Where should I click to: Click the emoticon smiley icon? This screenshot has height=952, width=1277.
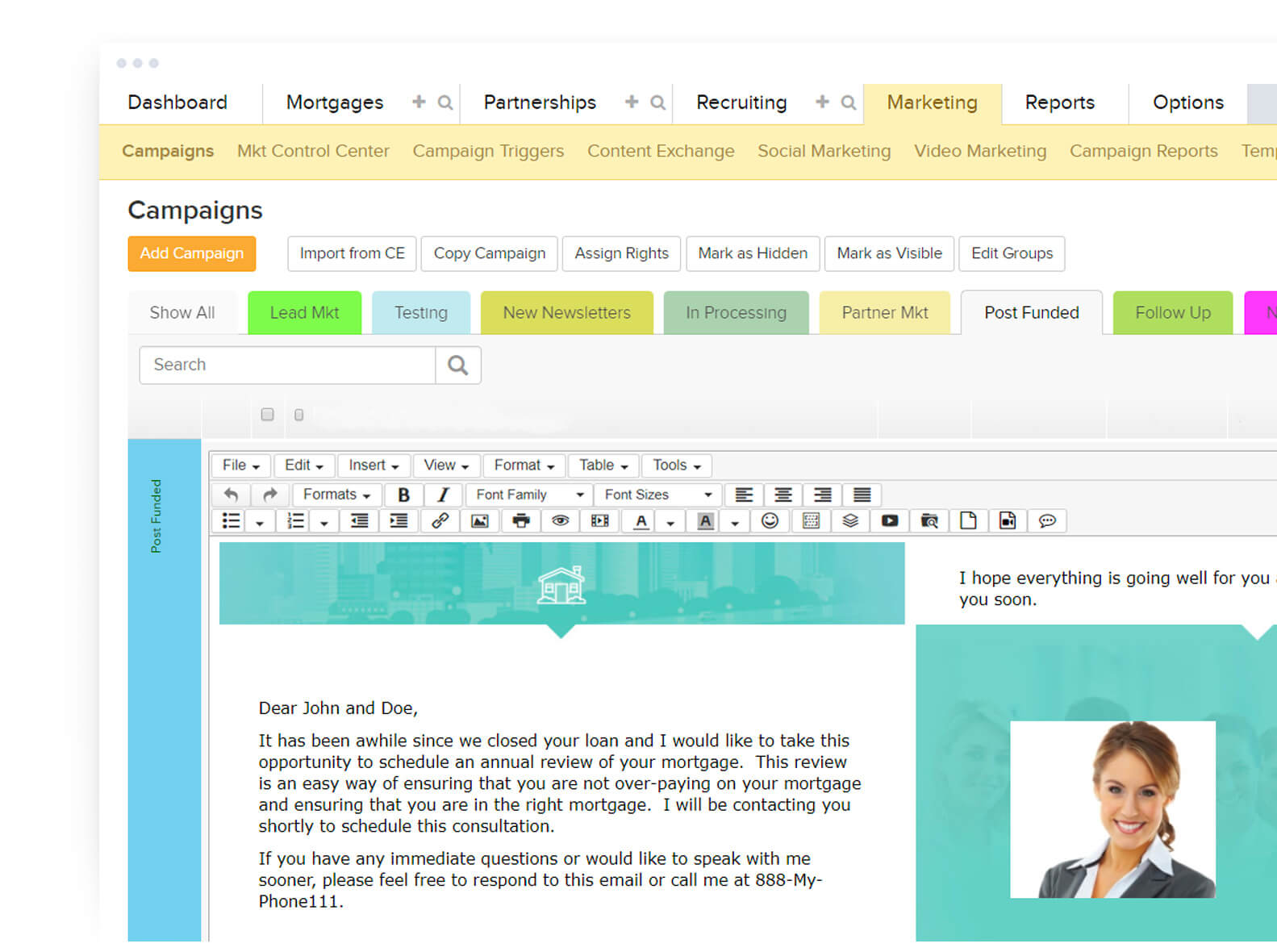(x=770, y=521)
